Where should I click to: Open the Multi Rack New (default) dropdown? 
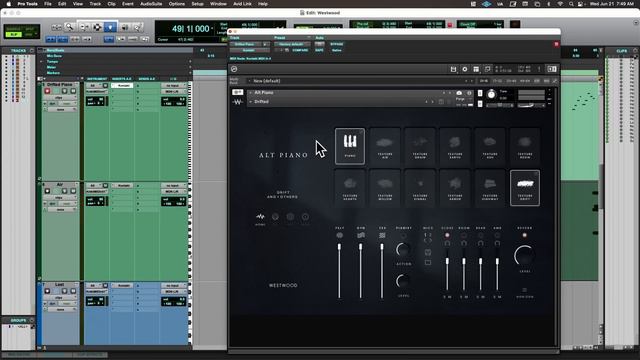(360, 81)
